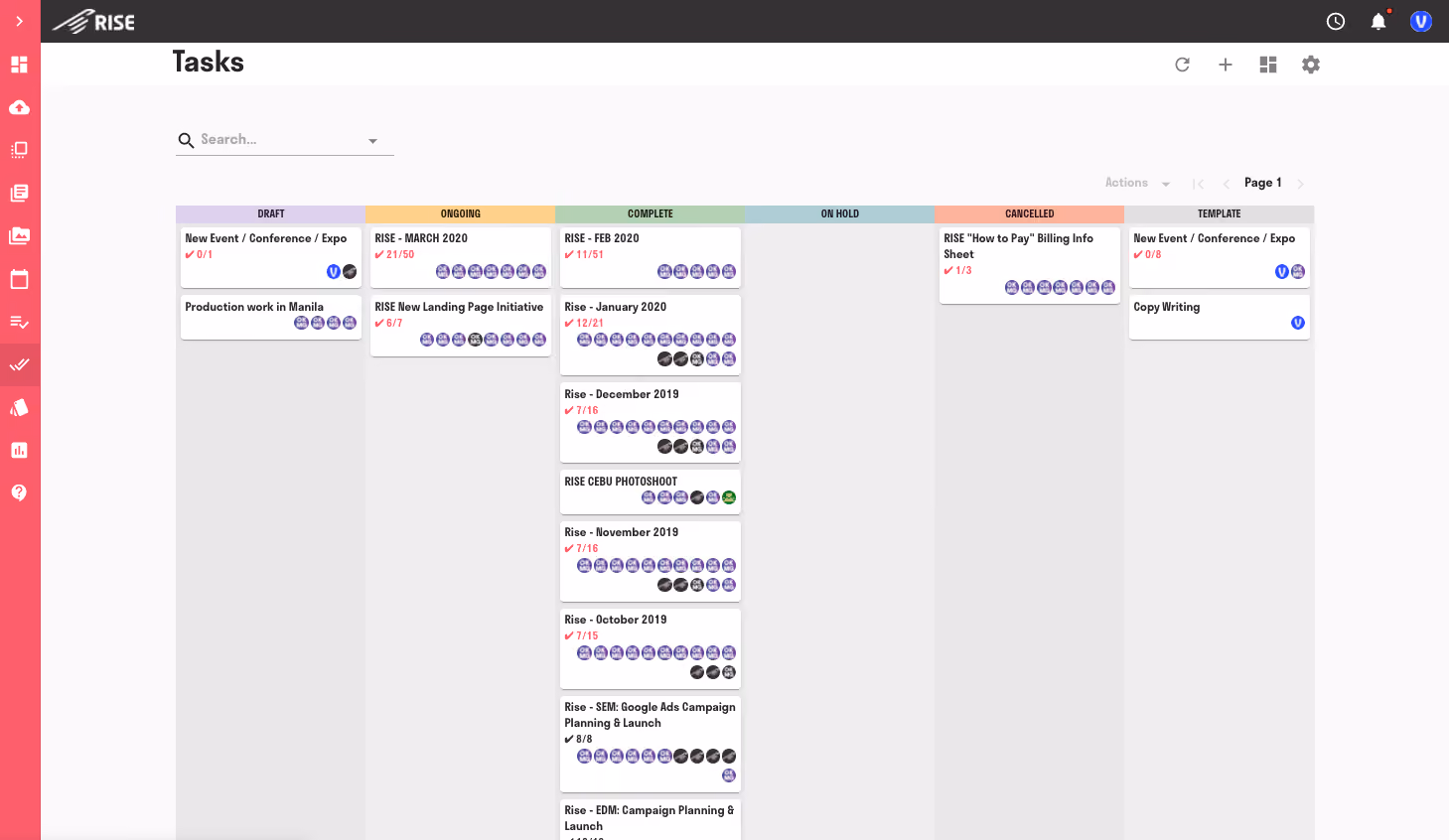Image resolution: width=1449 pixels, height=840 pixels.
Task: Refresh the Tasks board
Action: point(1182,65)
